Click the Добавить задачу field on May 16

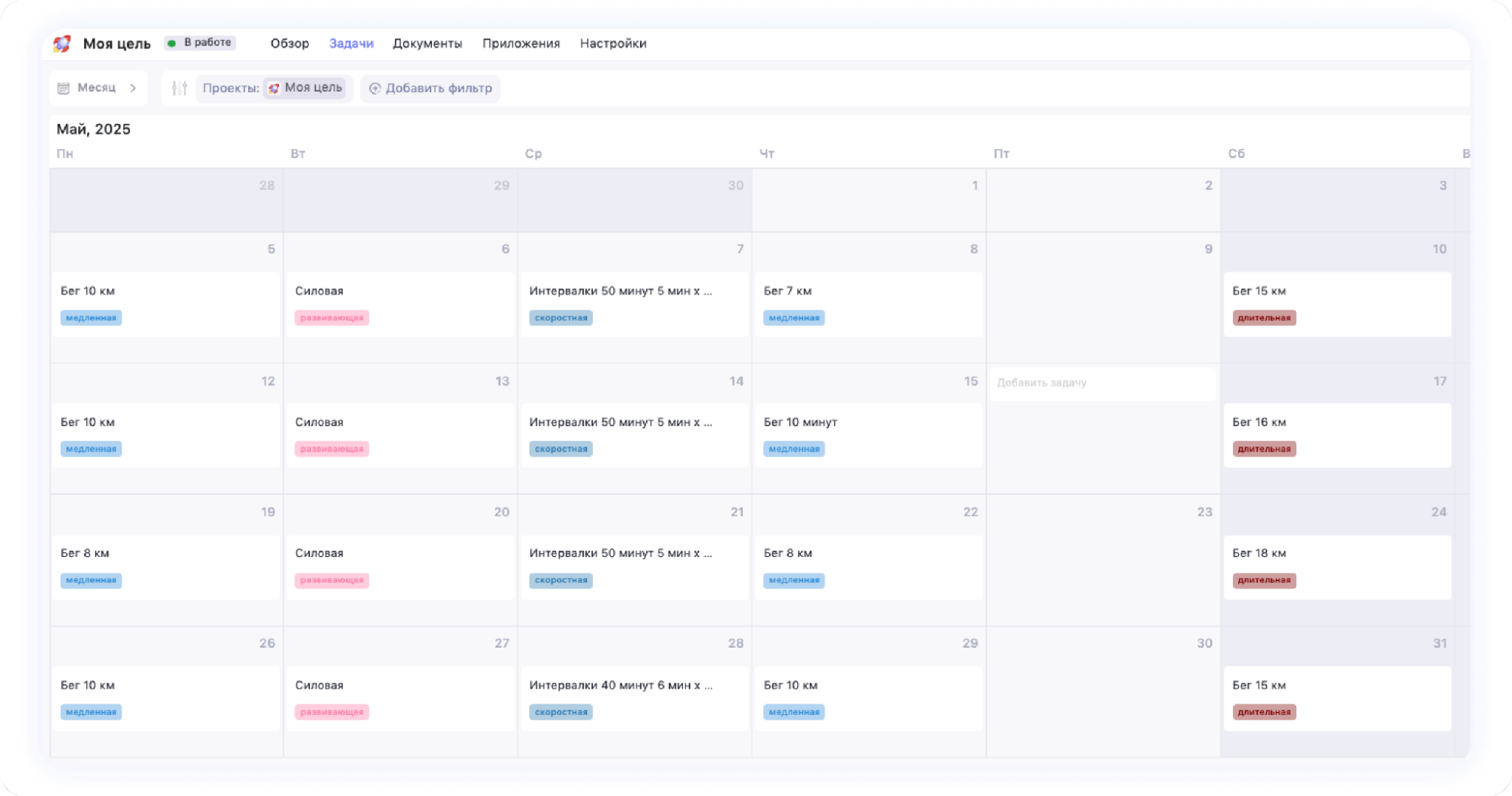coord(1101,383)
